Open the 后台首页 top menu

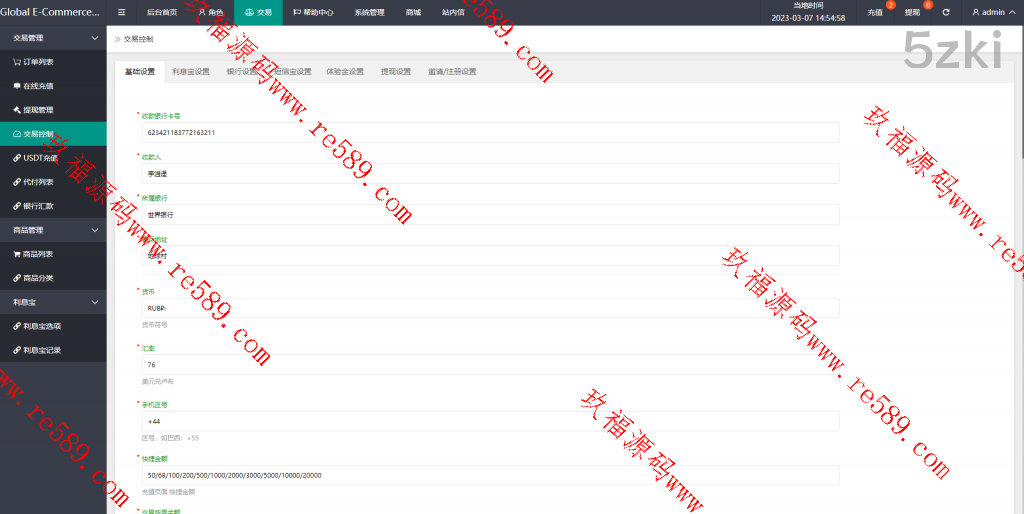tap(162, 12)
